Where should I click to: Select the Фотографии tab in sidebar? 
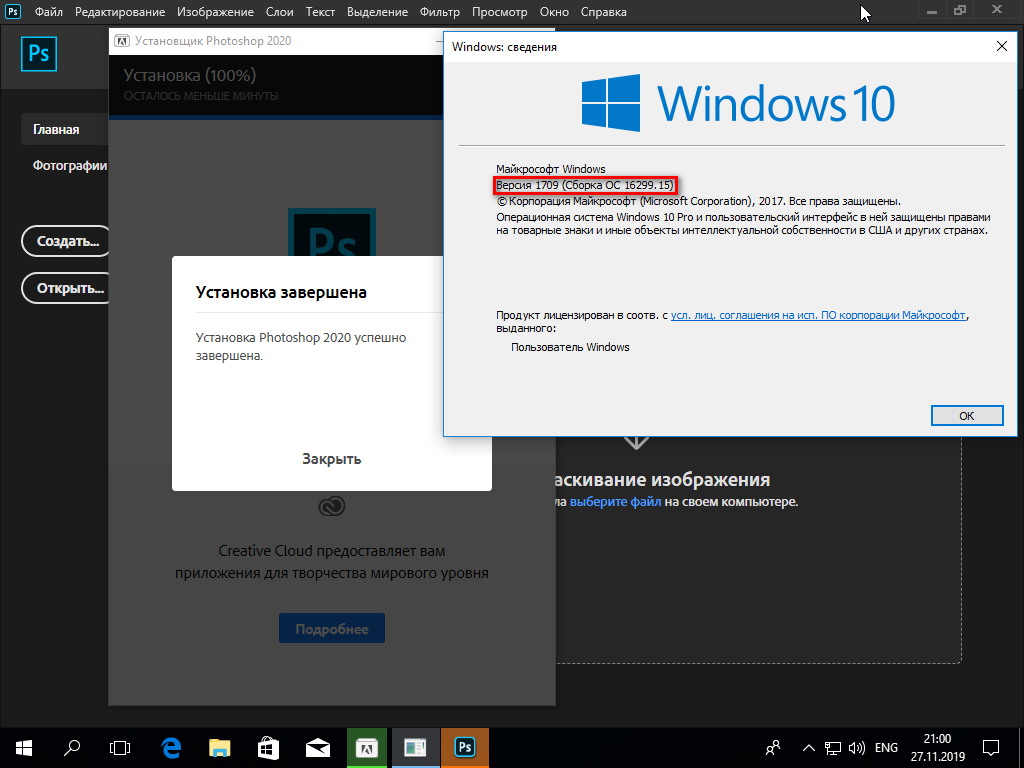click(69, 166)
